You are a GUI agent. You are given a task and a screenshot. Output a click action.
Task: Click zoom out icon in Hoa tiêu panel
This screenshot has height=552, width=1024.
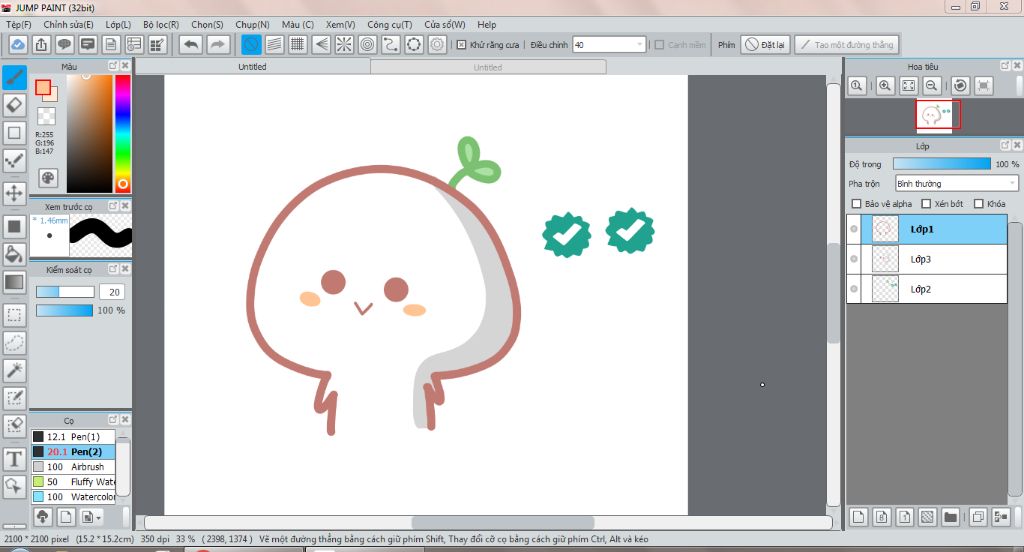[932, 86]
